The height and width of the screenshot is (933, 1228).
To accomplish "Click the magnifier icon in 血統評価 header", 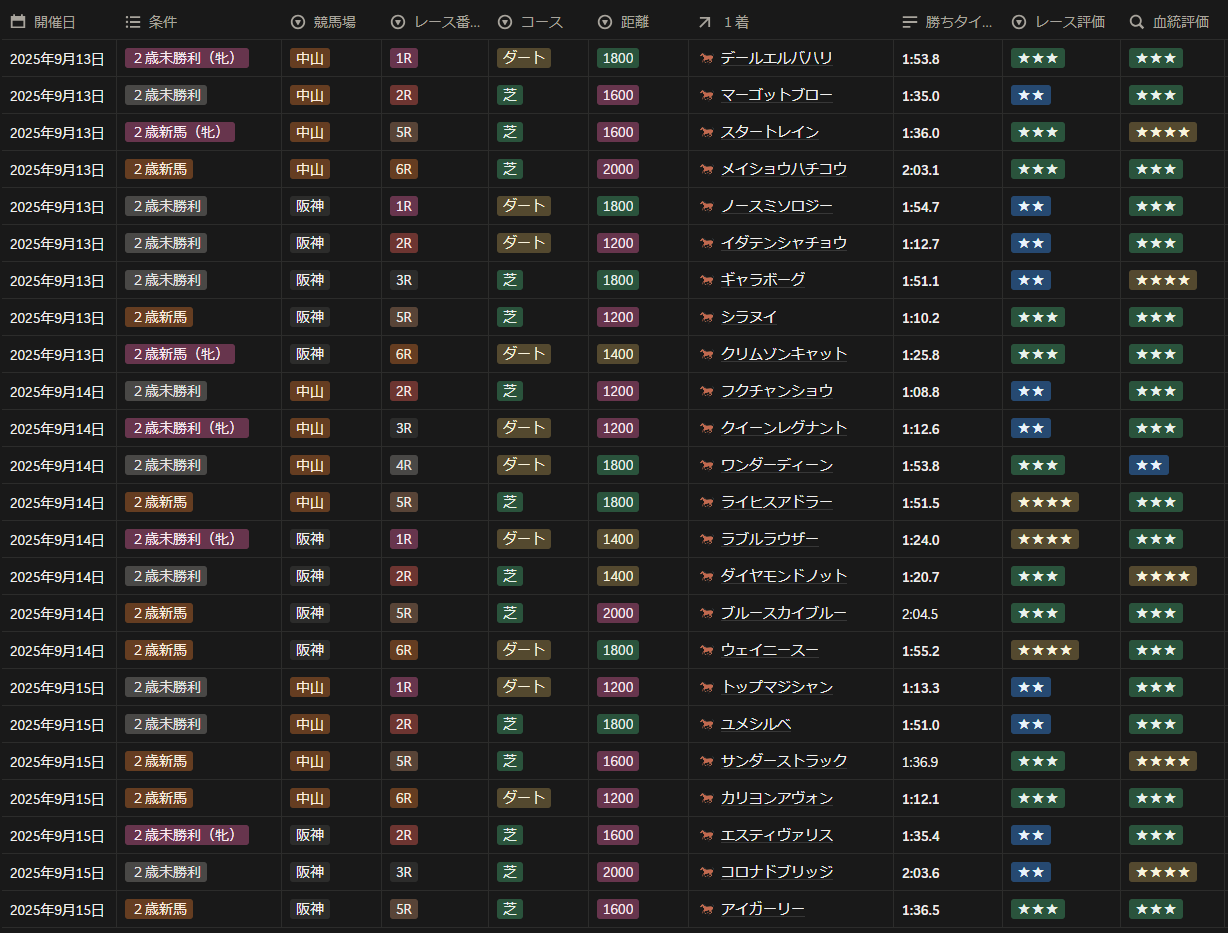I will (x=1137, y=21).
